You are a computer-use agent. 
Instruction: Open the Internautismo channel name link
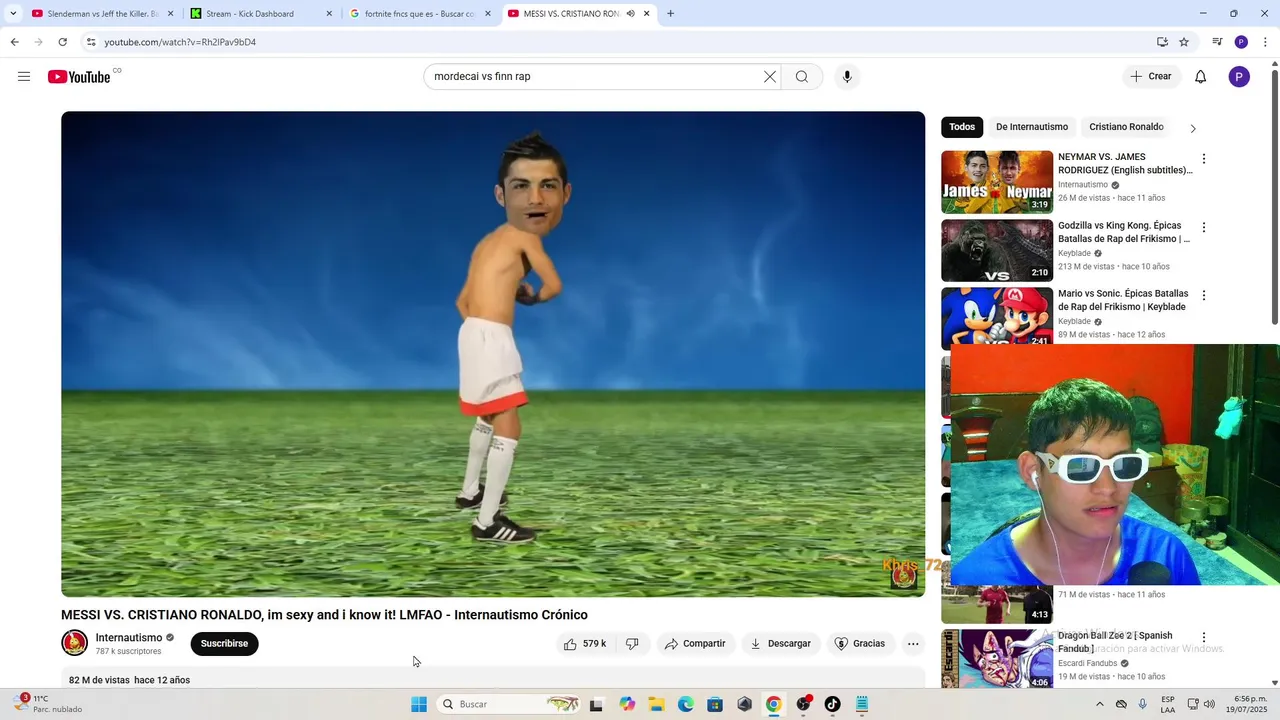coord(129,638)
